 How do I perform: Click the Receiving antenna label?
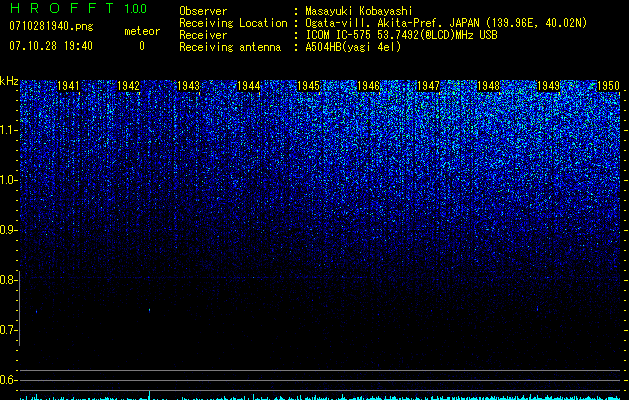(x=230, y=47)
